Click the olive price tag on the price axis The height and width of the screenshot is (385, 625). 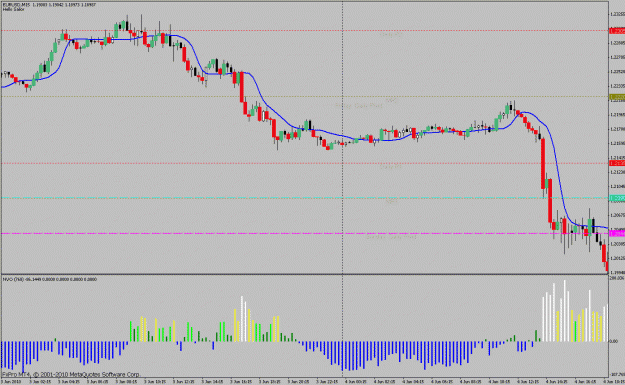click(617, 97)
